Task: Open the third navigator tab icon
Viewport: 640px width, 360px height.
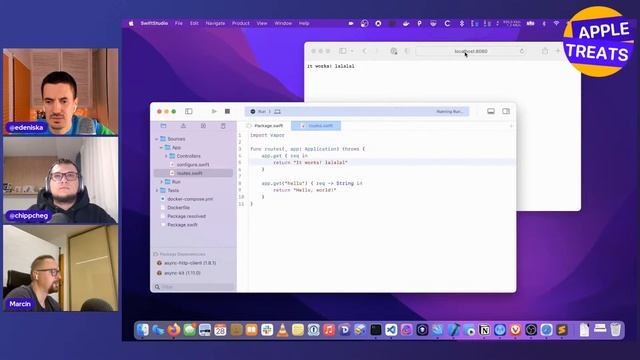Action: (x=203, y=126)
